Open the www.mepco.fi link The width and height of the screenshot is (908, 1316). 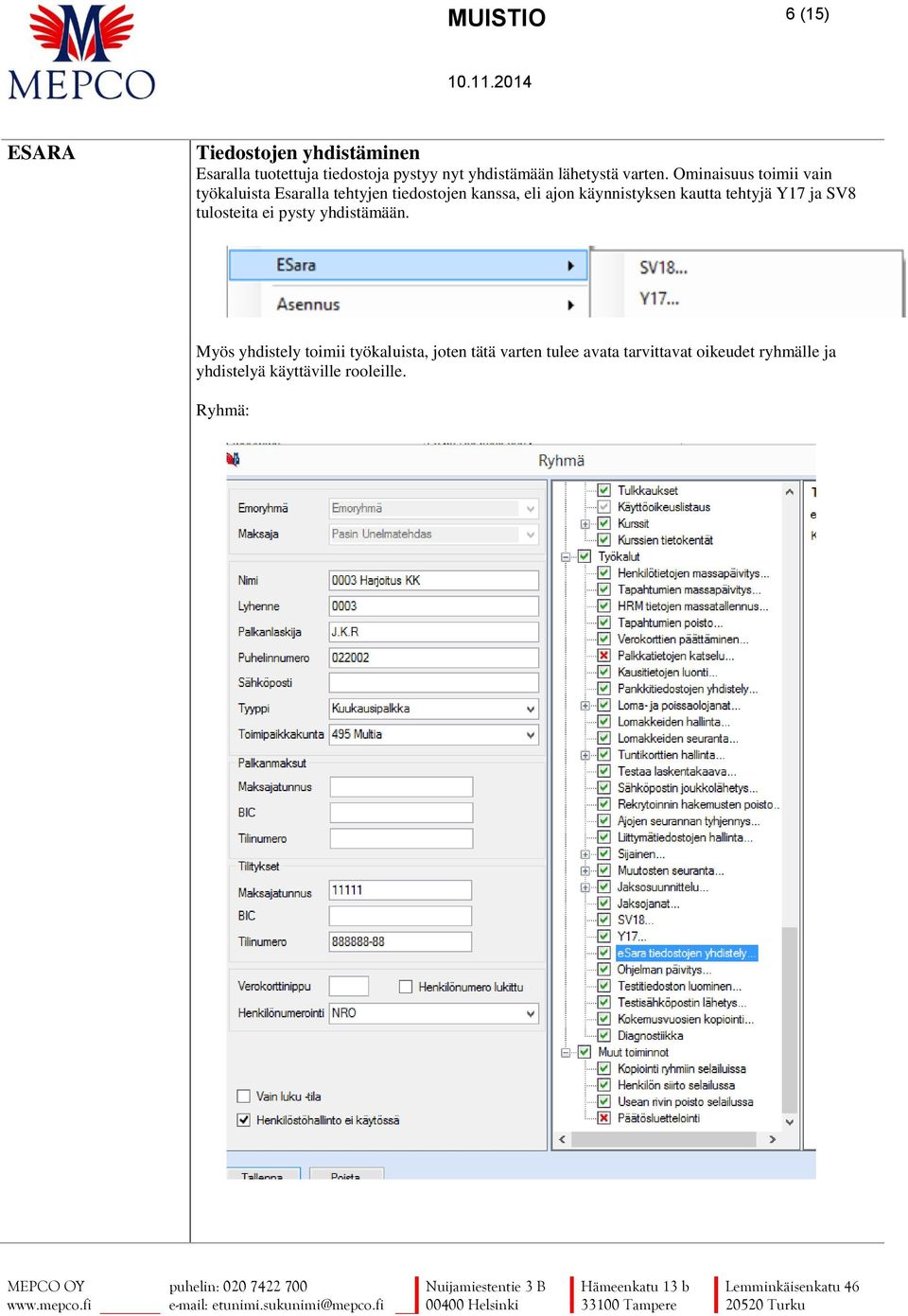[x=49, y=1306]
